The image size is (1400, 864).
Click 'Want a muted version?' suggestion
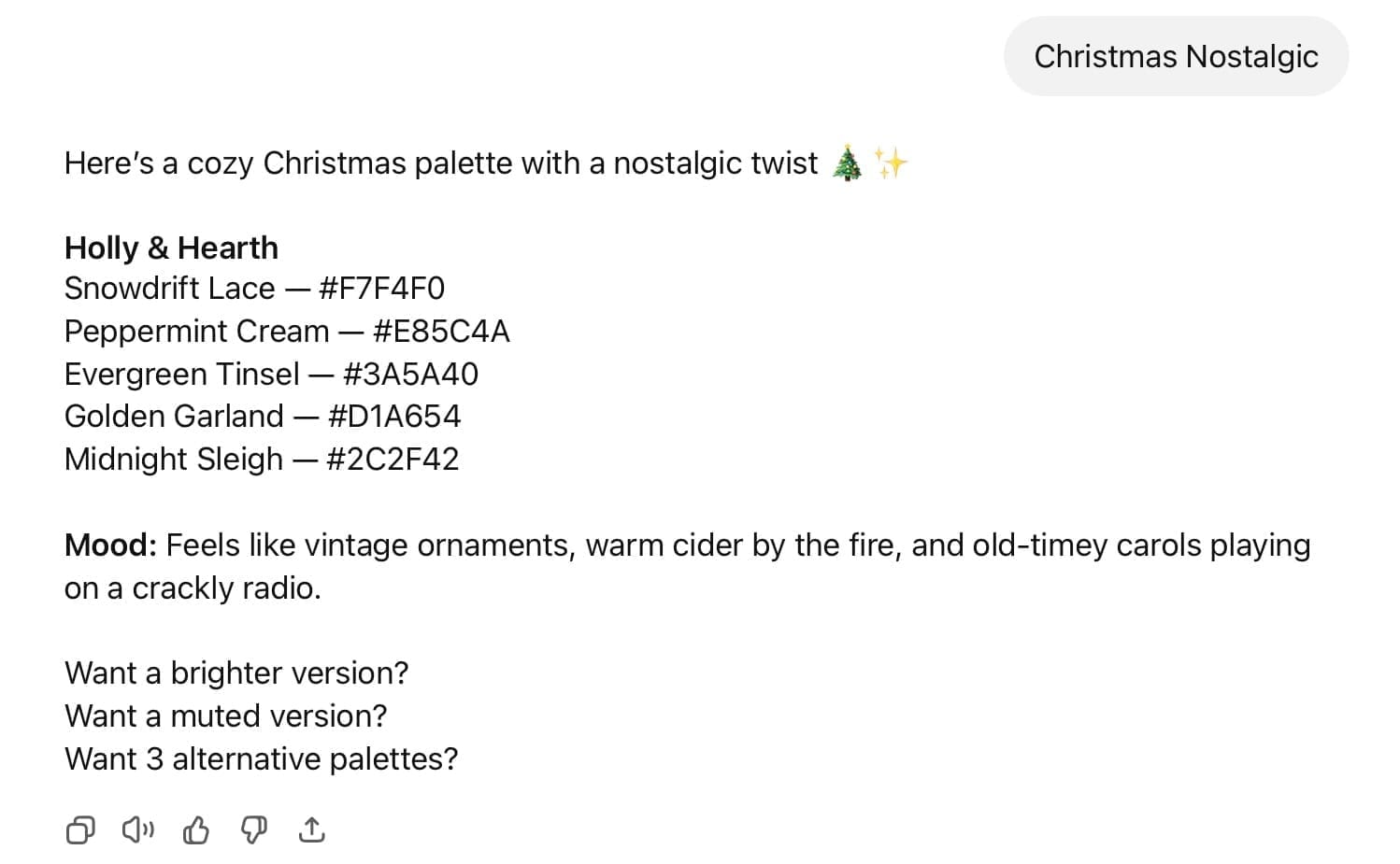225,715
